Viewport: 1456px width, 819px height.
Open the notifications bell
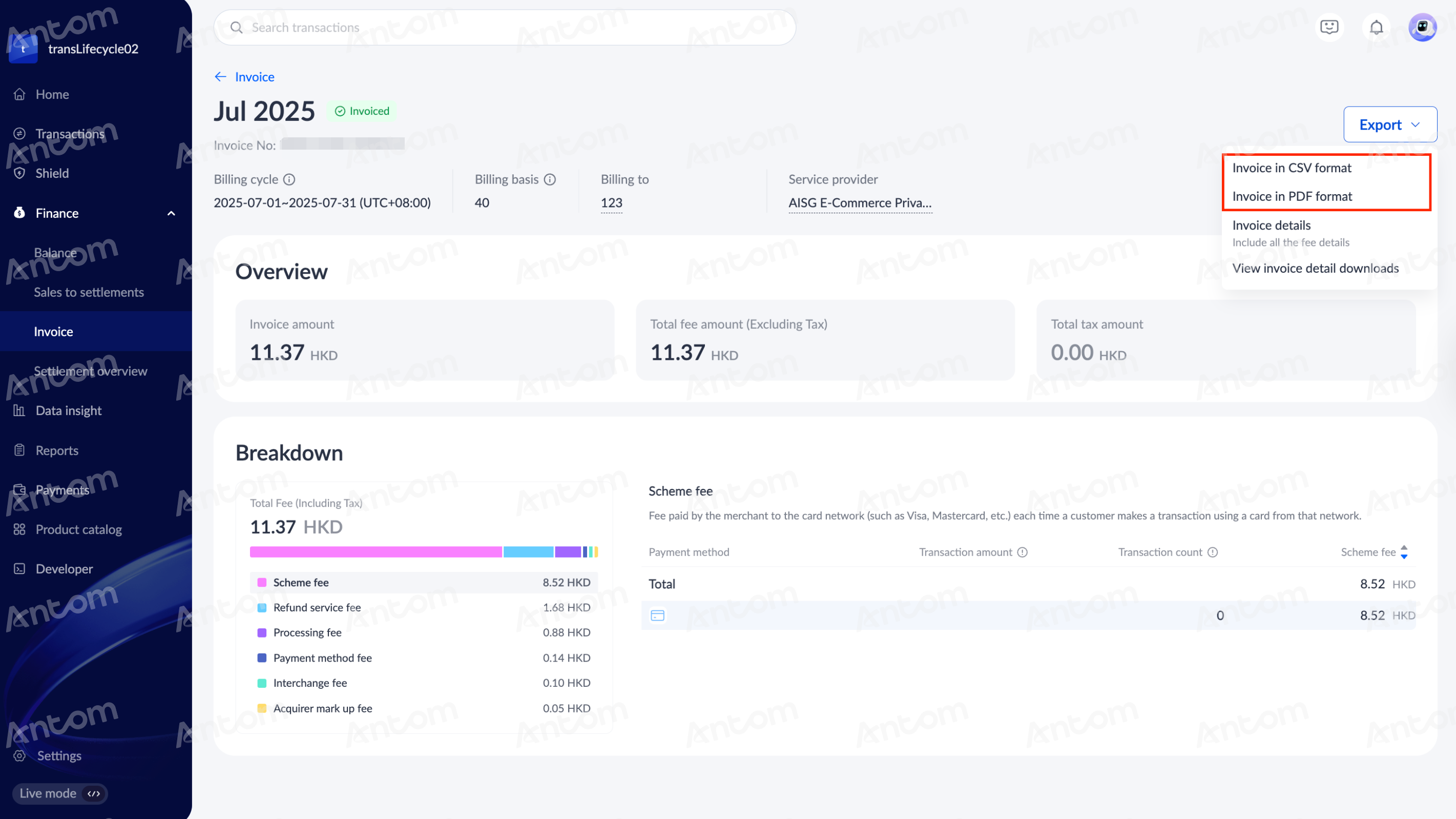[1376, 27]
